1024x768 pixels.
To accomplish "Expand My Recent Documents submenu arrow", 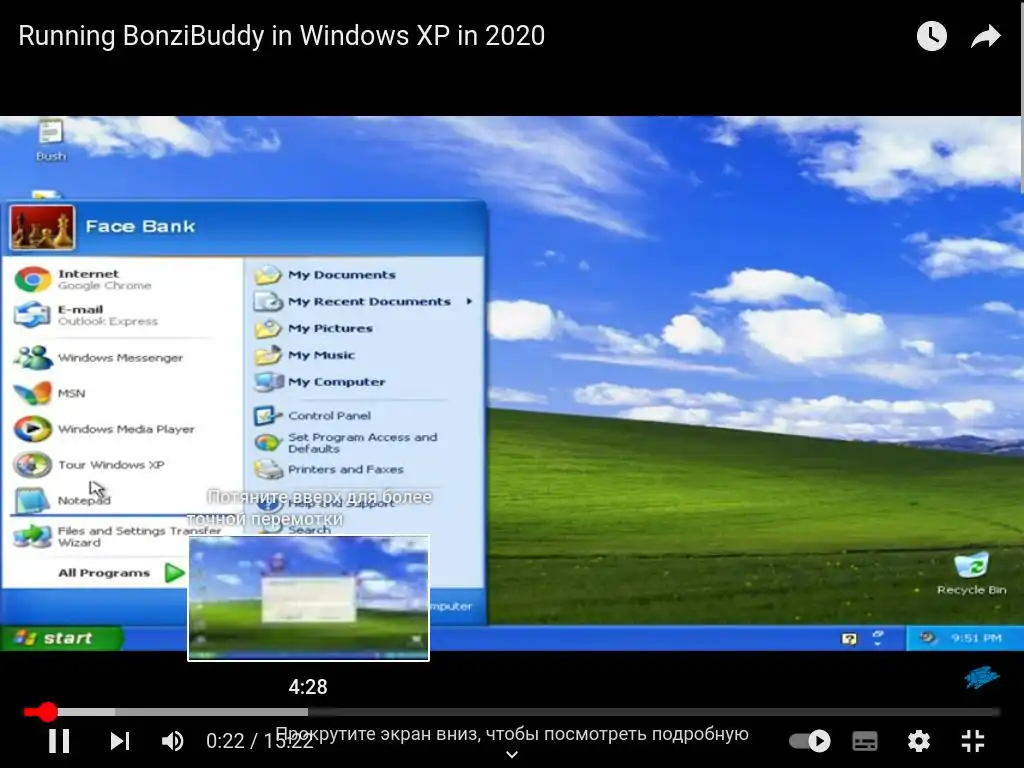I will (x=469, y=302).
